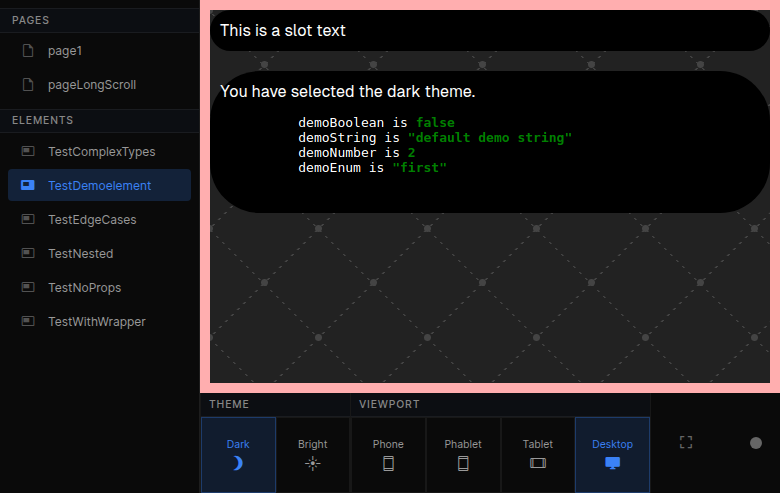Collapse the PAGES section header
Screen dimensions: 780x493
coord(31,20)
